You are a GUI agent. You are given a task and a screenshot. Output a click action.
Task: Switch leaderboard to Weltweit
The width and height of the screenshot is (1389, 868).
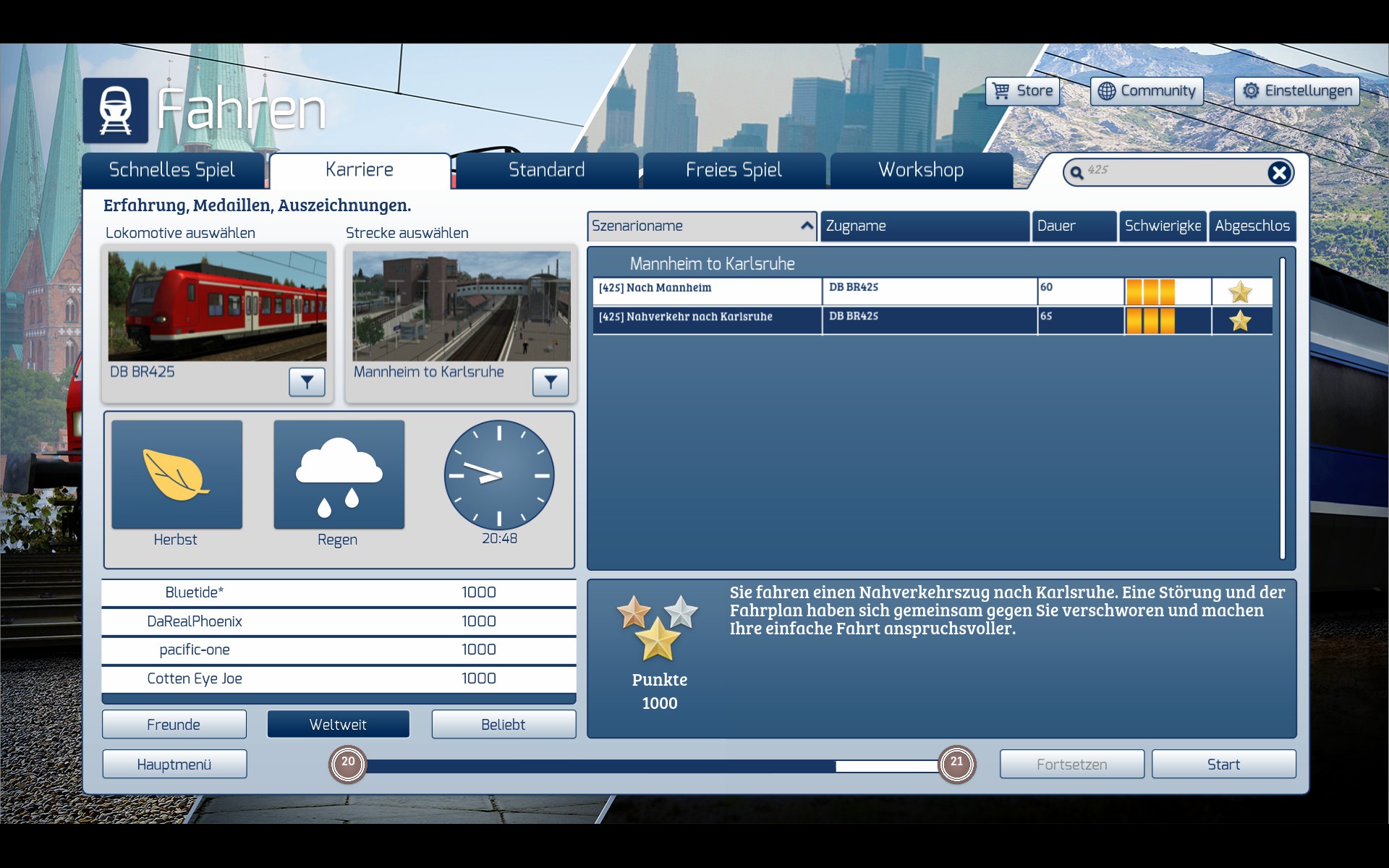[x=338, y=724]
